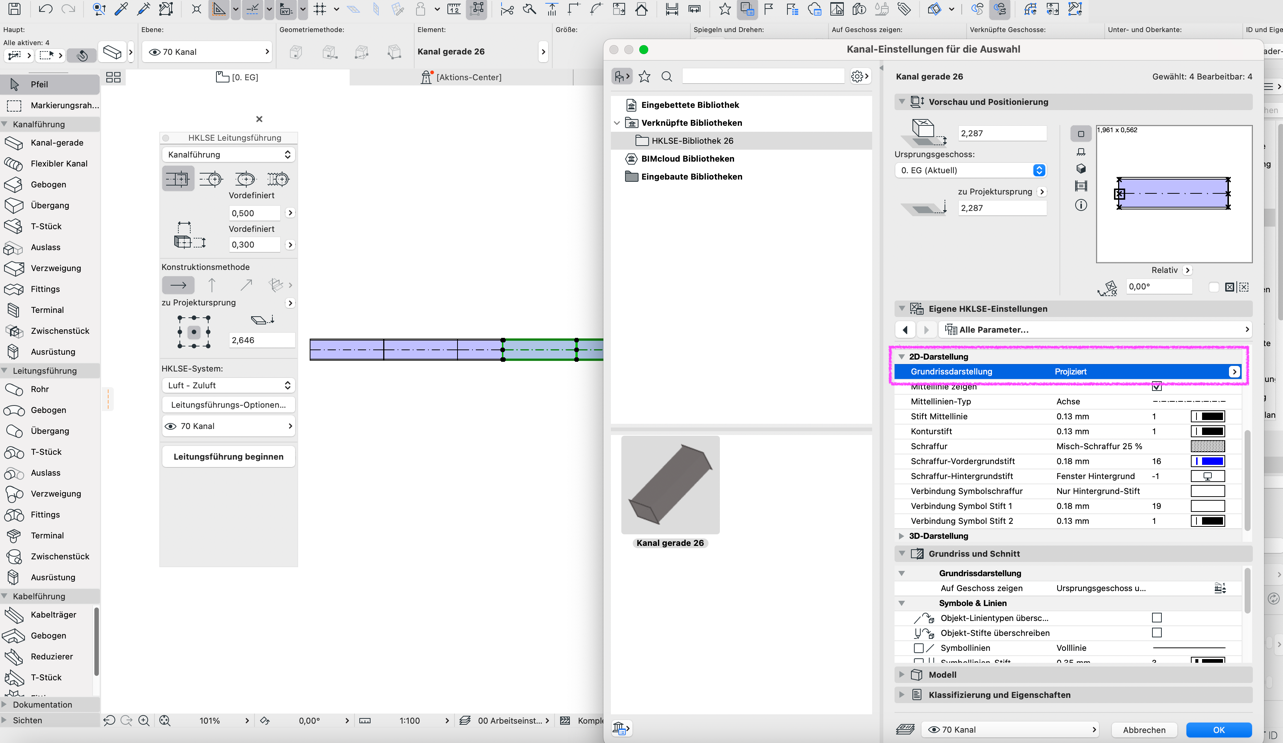
Task: Toggle Objekt-Linientypen überschreiben checkbox
Action: coord(1157,618)
